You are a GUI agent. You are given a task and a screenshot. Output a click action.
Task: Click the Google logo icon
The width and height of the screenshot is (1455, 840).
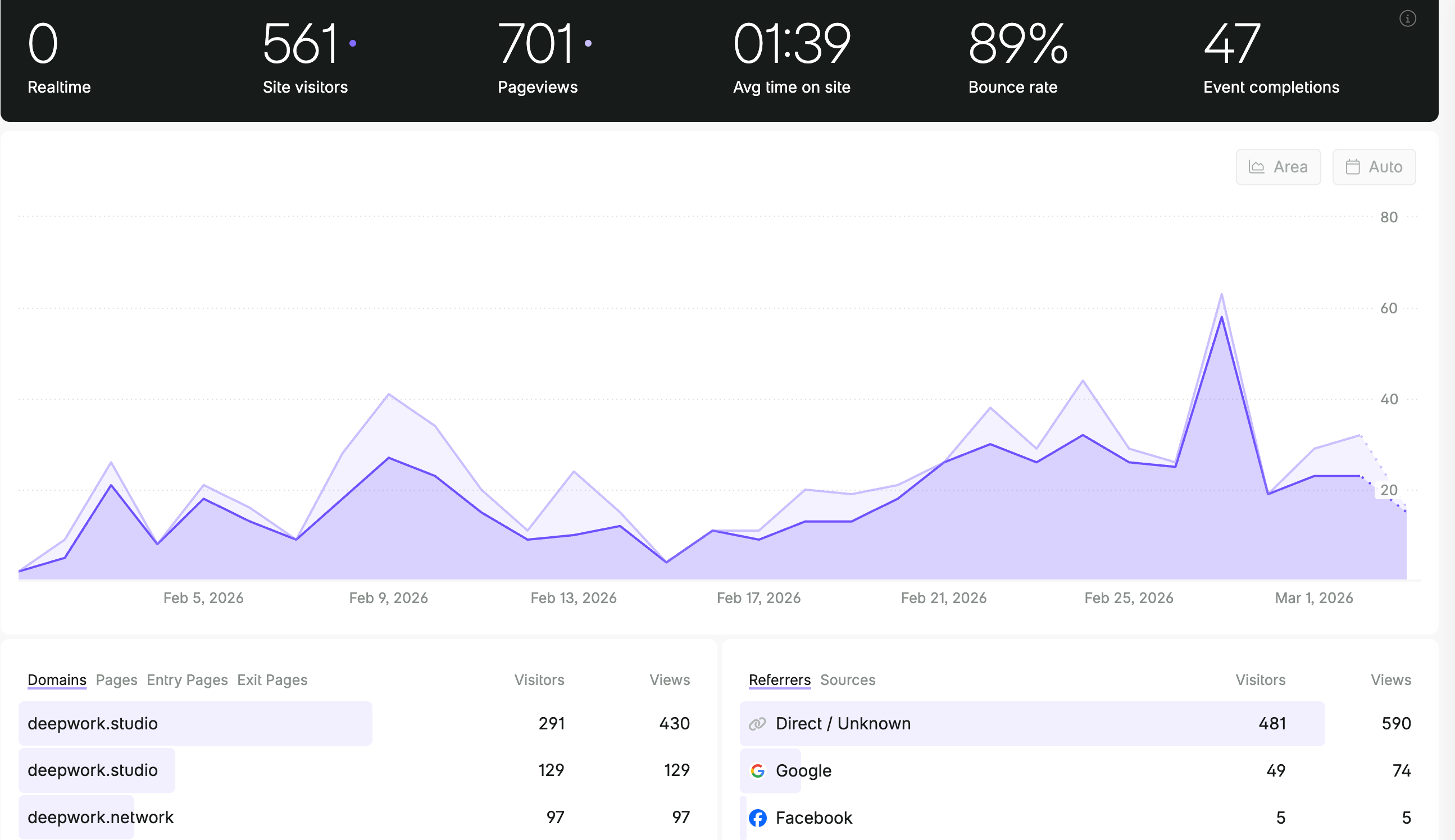(x=757, y=771)
